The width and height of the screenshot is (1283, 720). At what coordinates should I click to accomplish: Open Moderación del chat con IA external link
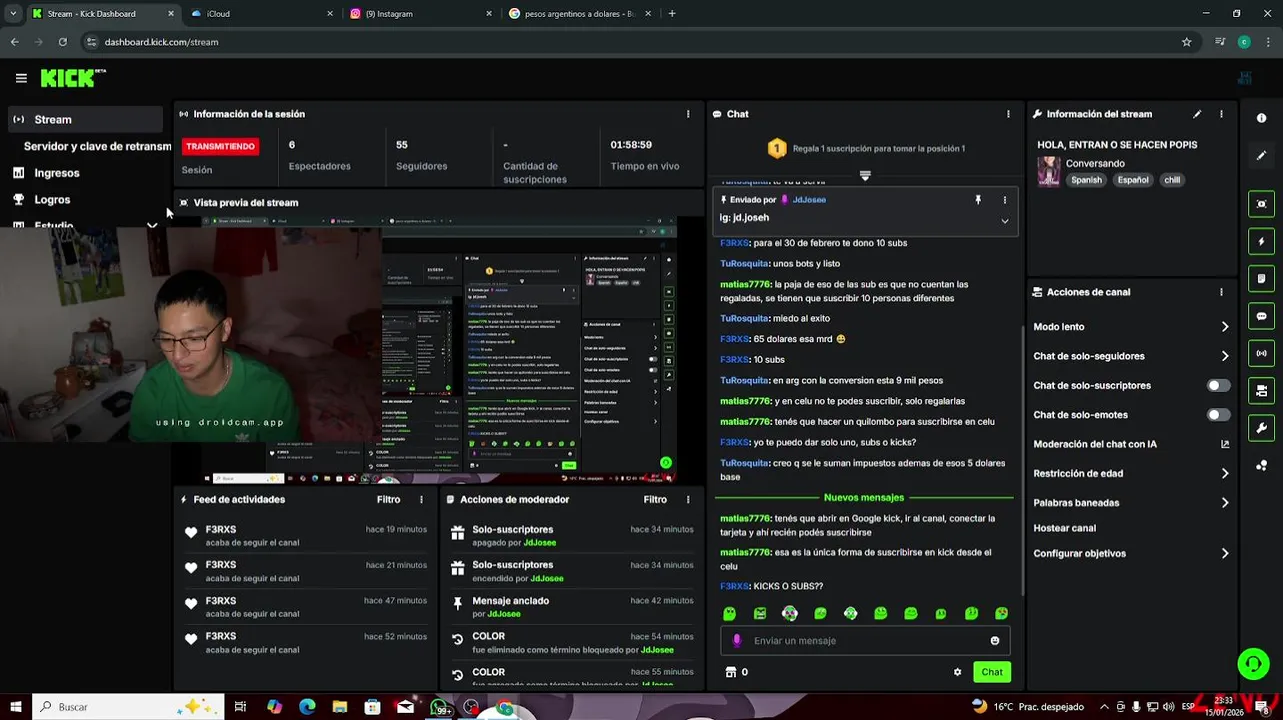click(x=1225, y=444)
